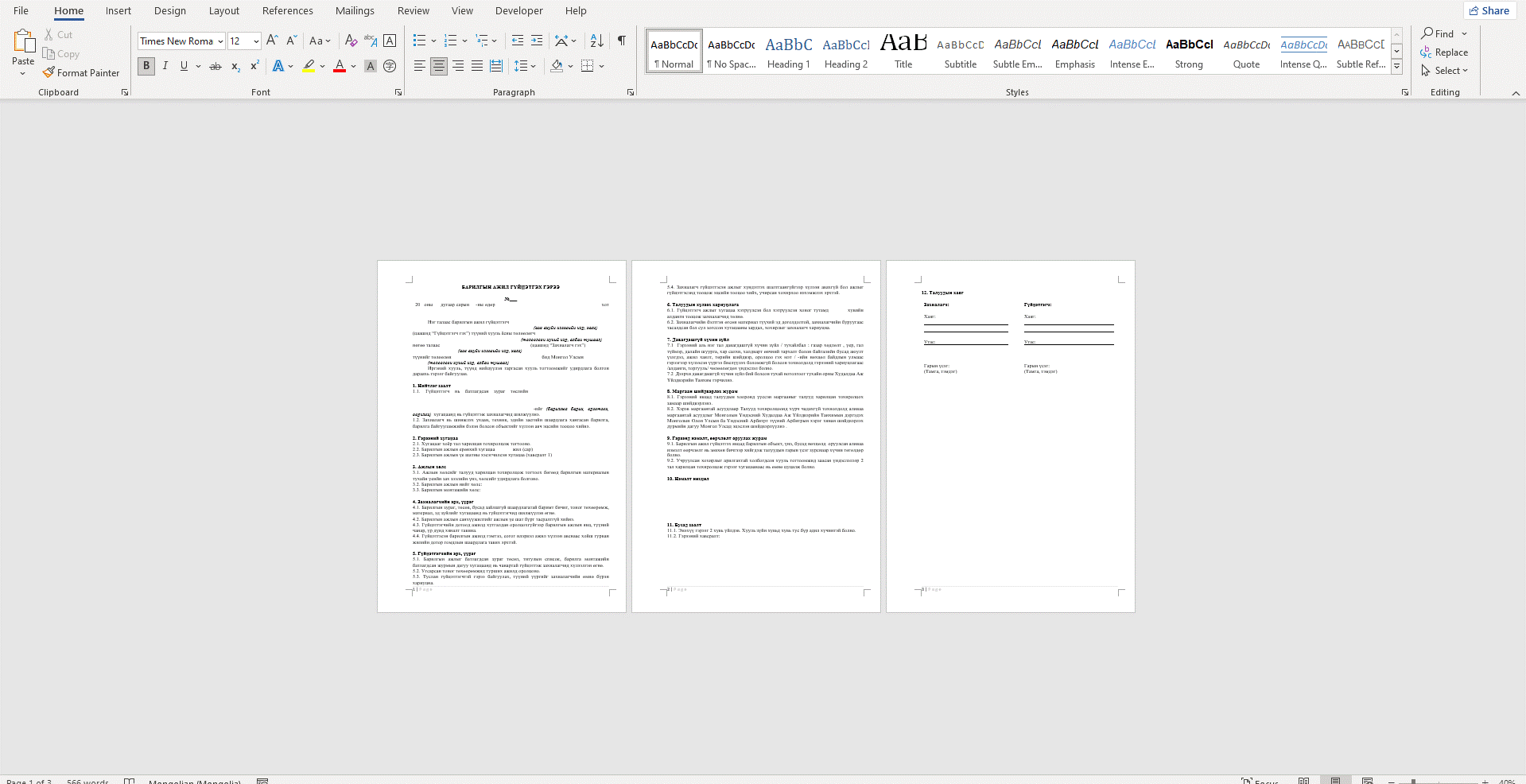Viewport: 1526px width, 784px height.
Task: Click the phonetic guide icon
Action: 371,41
